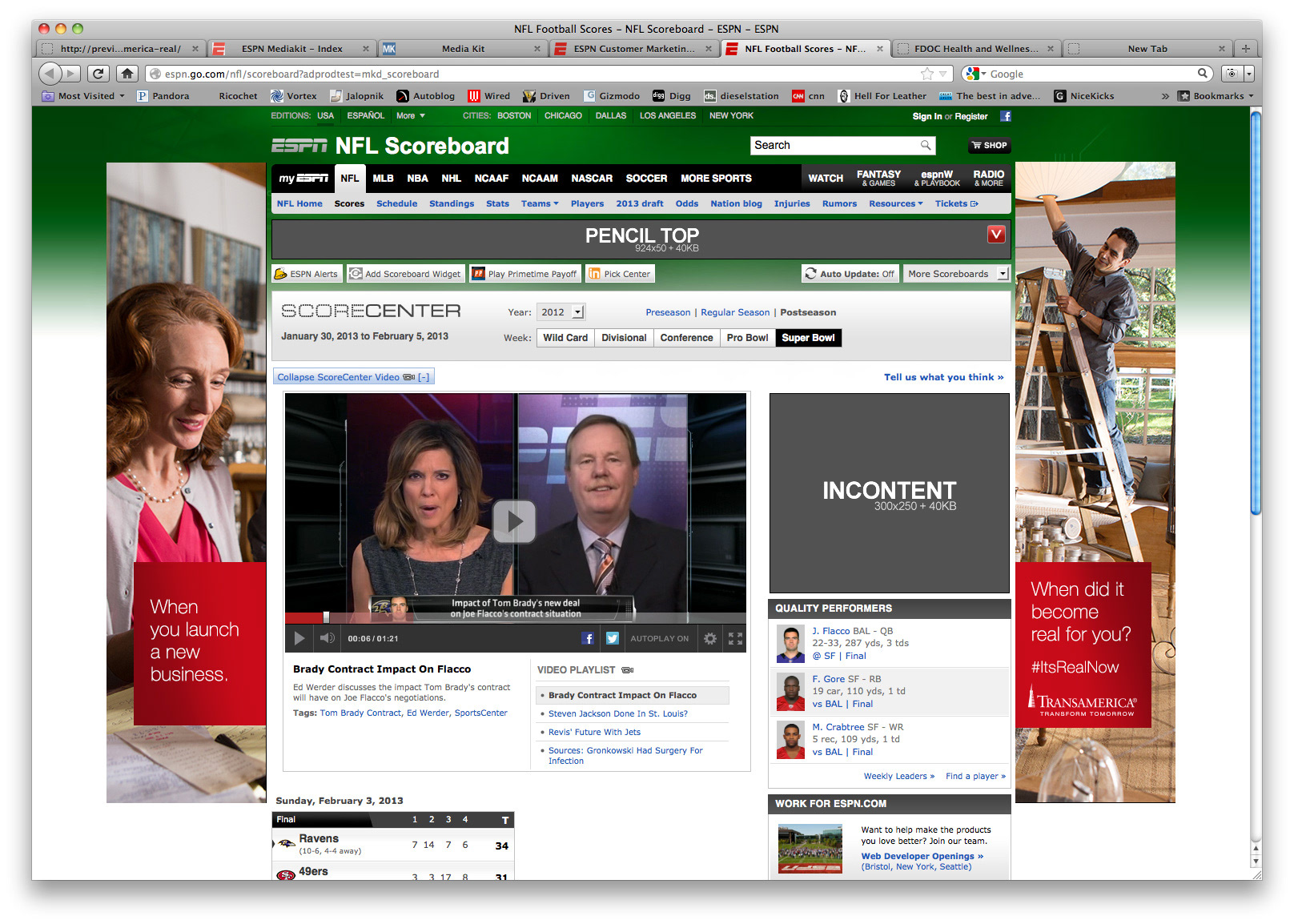
Task: Open F. Gore player thumbnail
Action: [790, 693]
